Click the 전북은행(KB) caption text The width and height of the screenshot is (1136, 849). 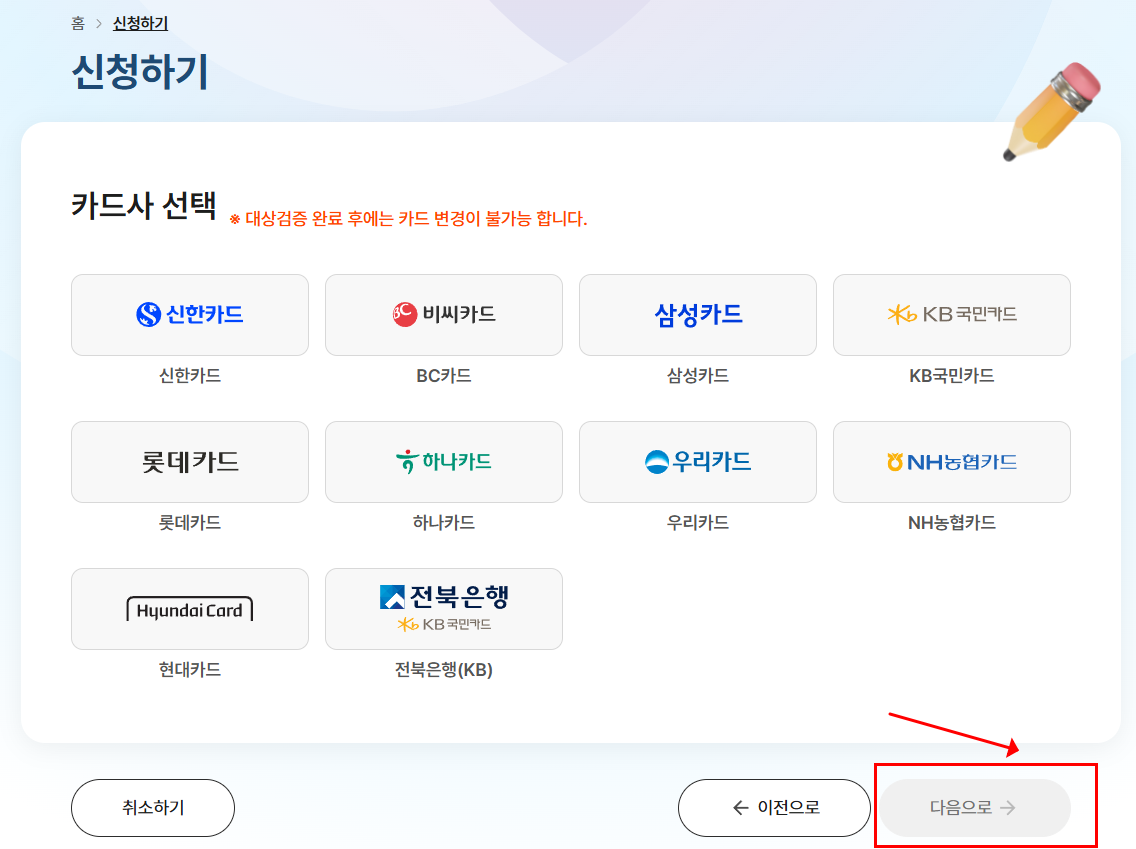(444, 669)
